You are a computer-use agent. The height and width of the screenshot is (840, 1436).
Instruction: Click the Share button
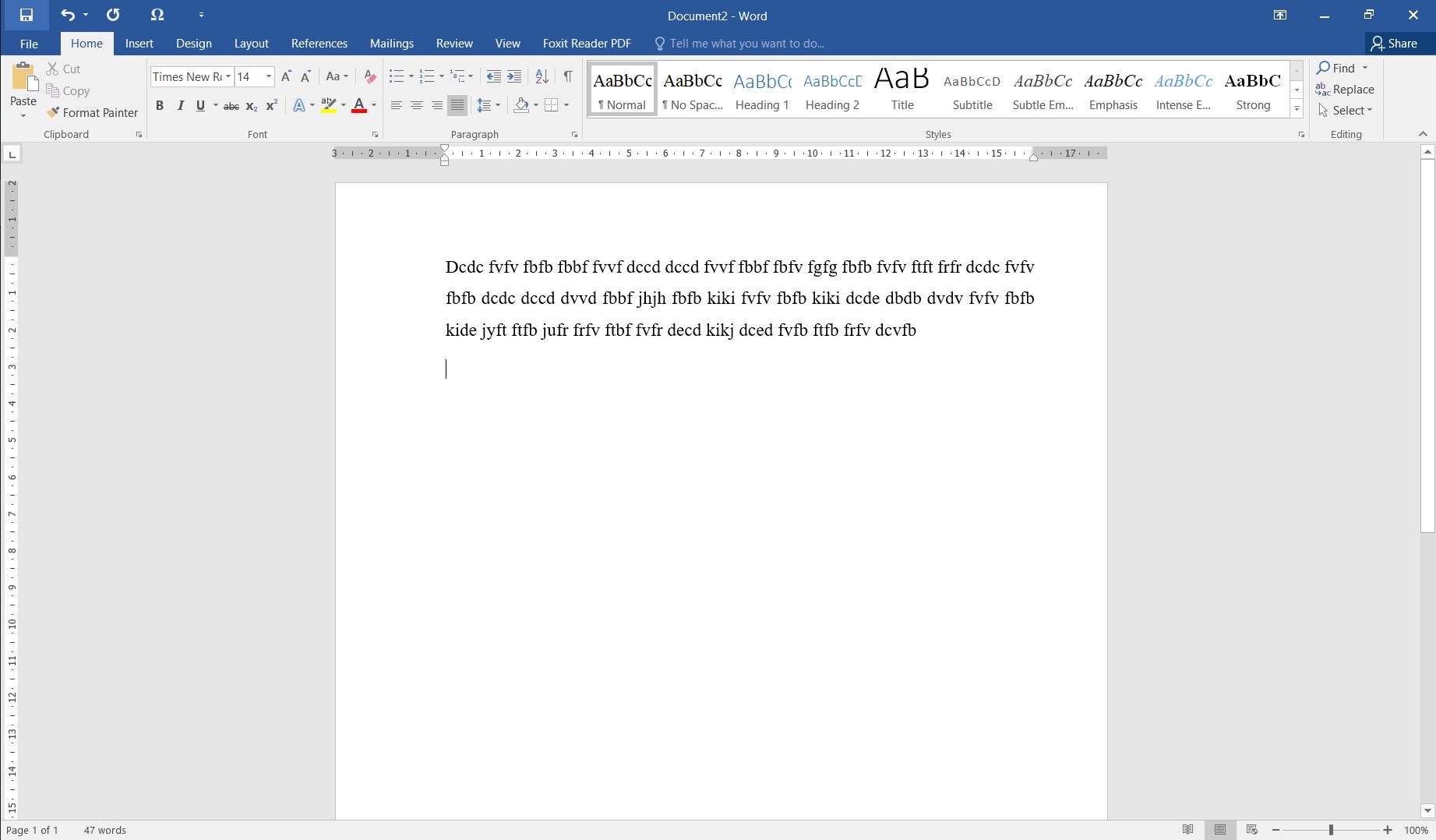point(1395,44)
